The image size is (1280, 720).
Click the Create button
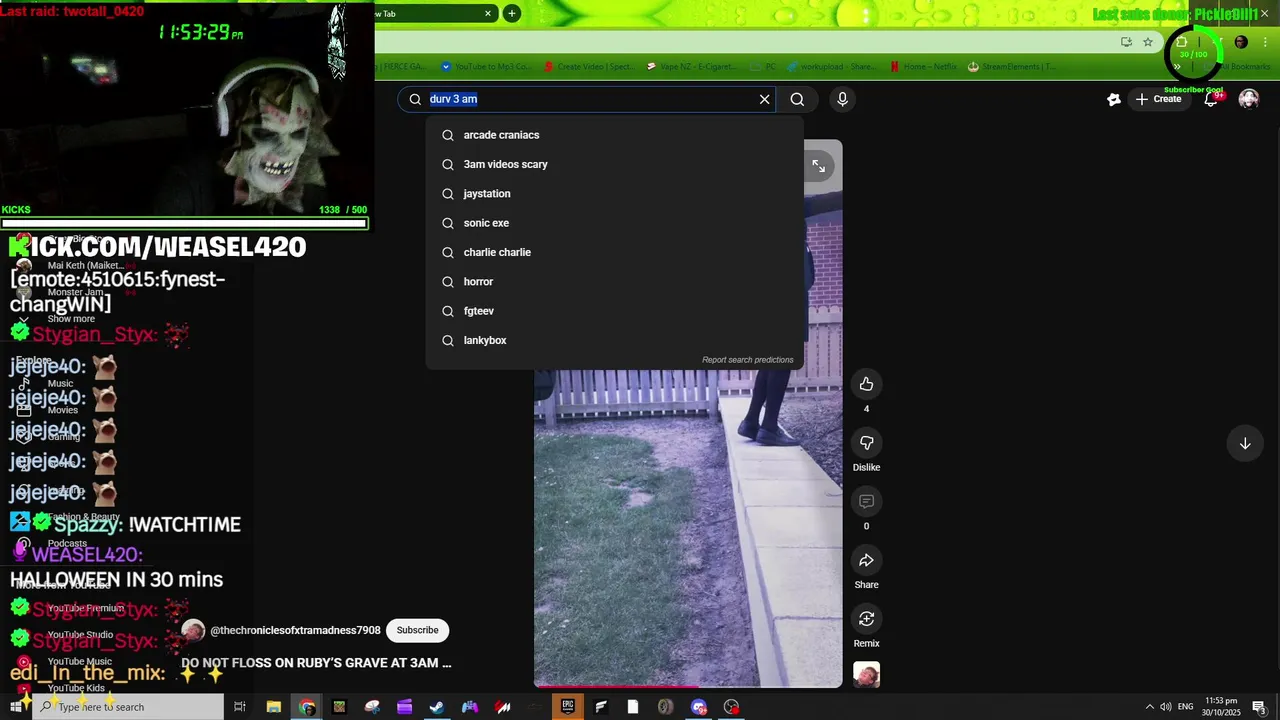tap(1158, 99)
